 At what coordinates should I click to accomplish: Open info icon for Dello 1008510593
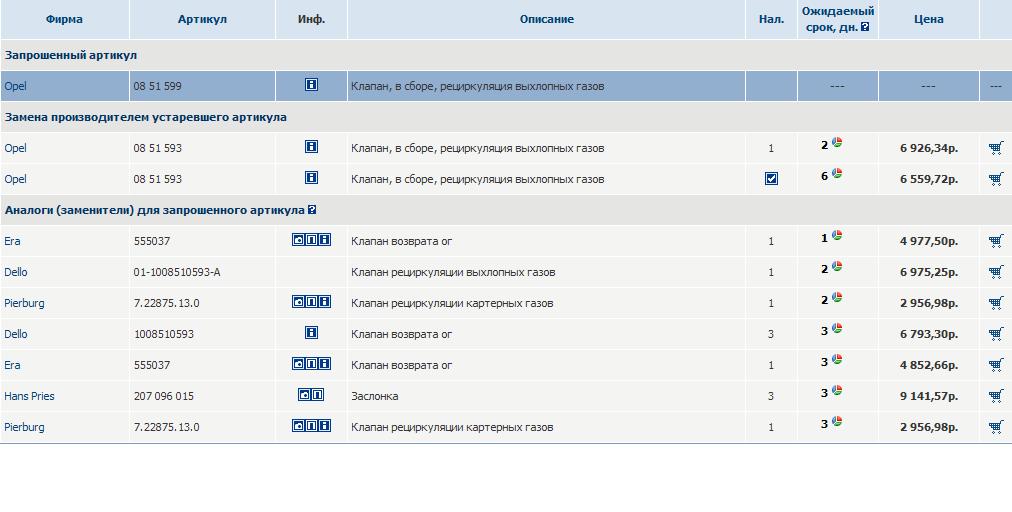(311, 334)
